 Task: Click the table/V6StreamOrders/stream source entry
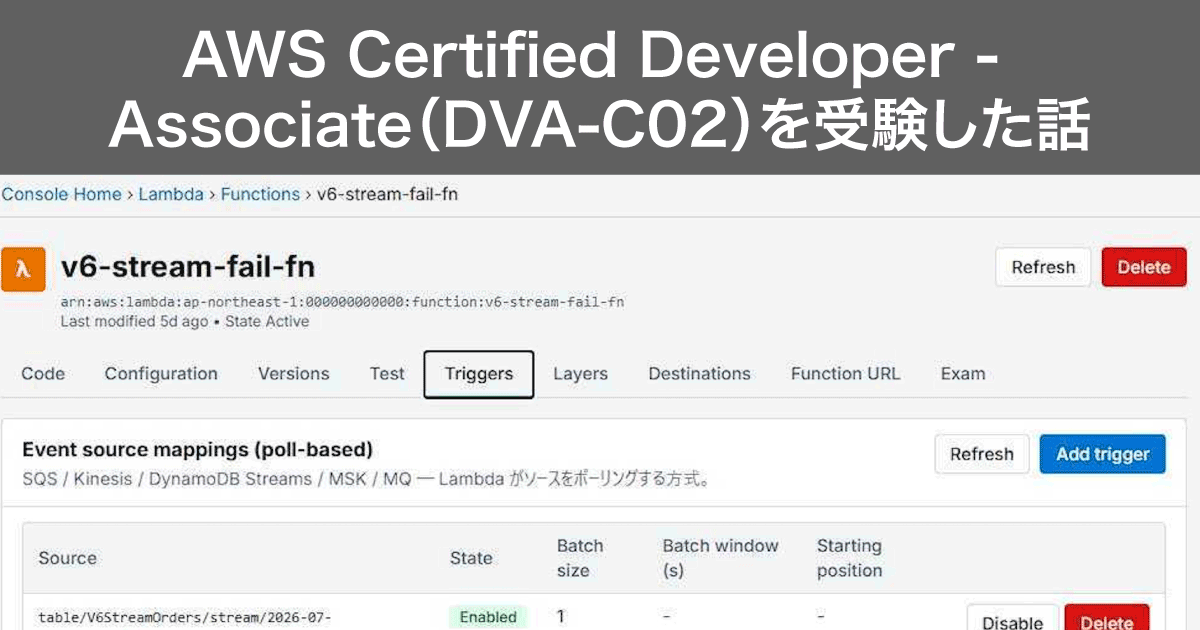[185, 617]
